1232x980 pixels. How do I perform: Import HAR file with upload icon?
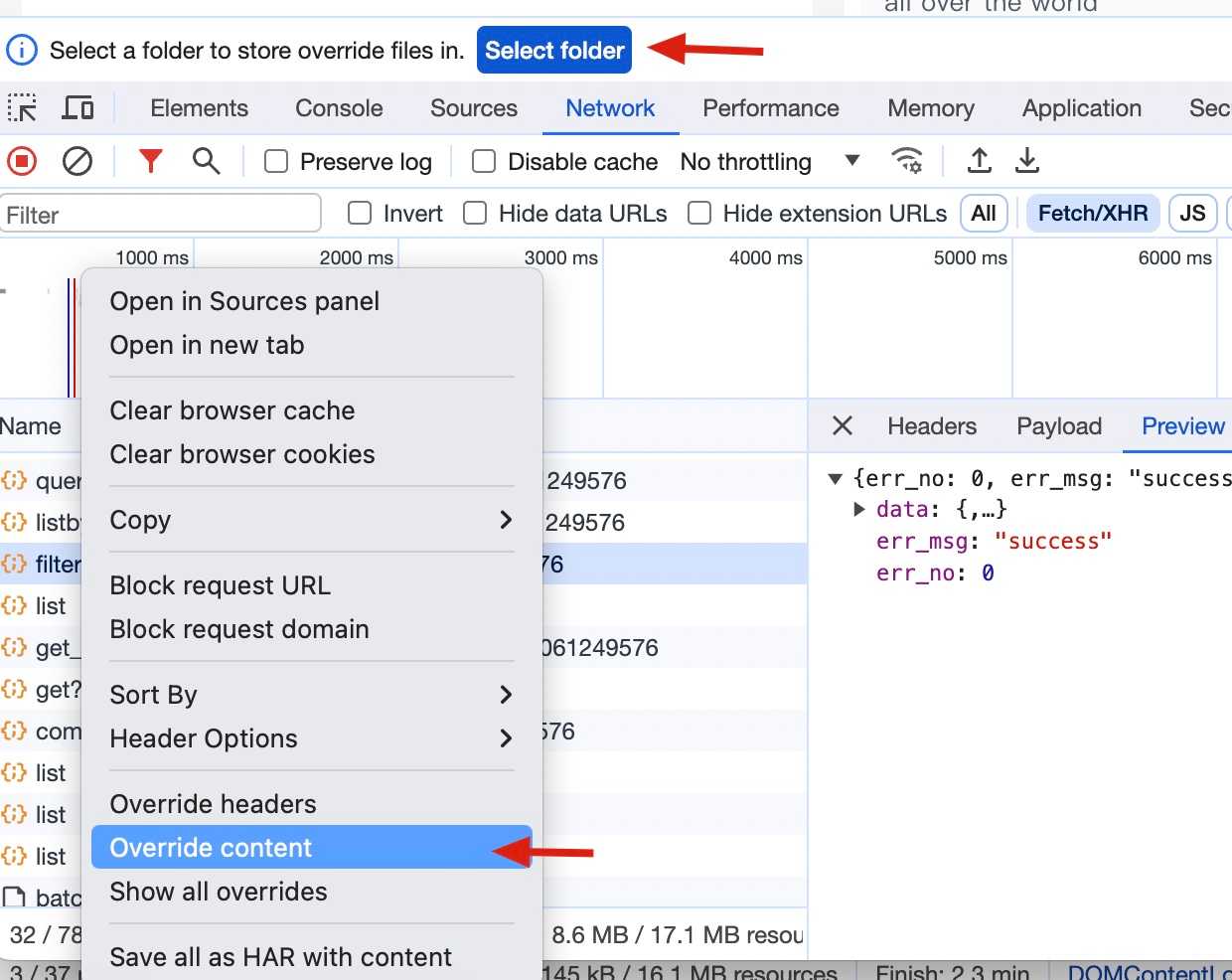[x=979, y=161]
